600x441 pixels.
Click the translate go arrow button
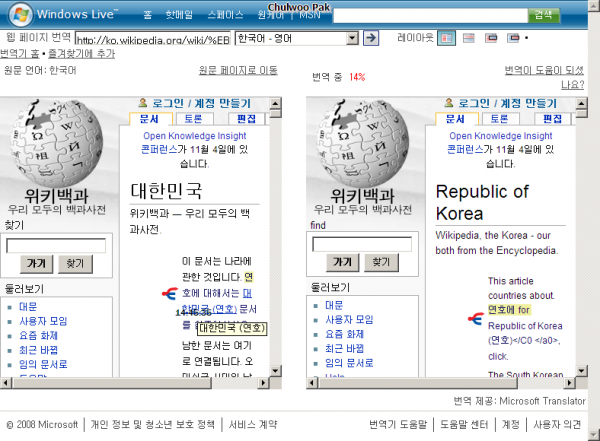[370, 38]
